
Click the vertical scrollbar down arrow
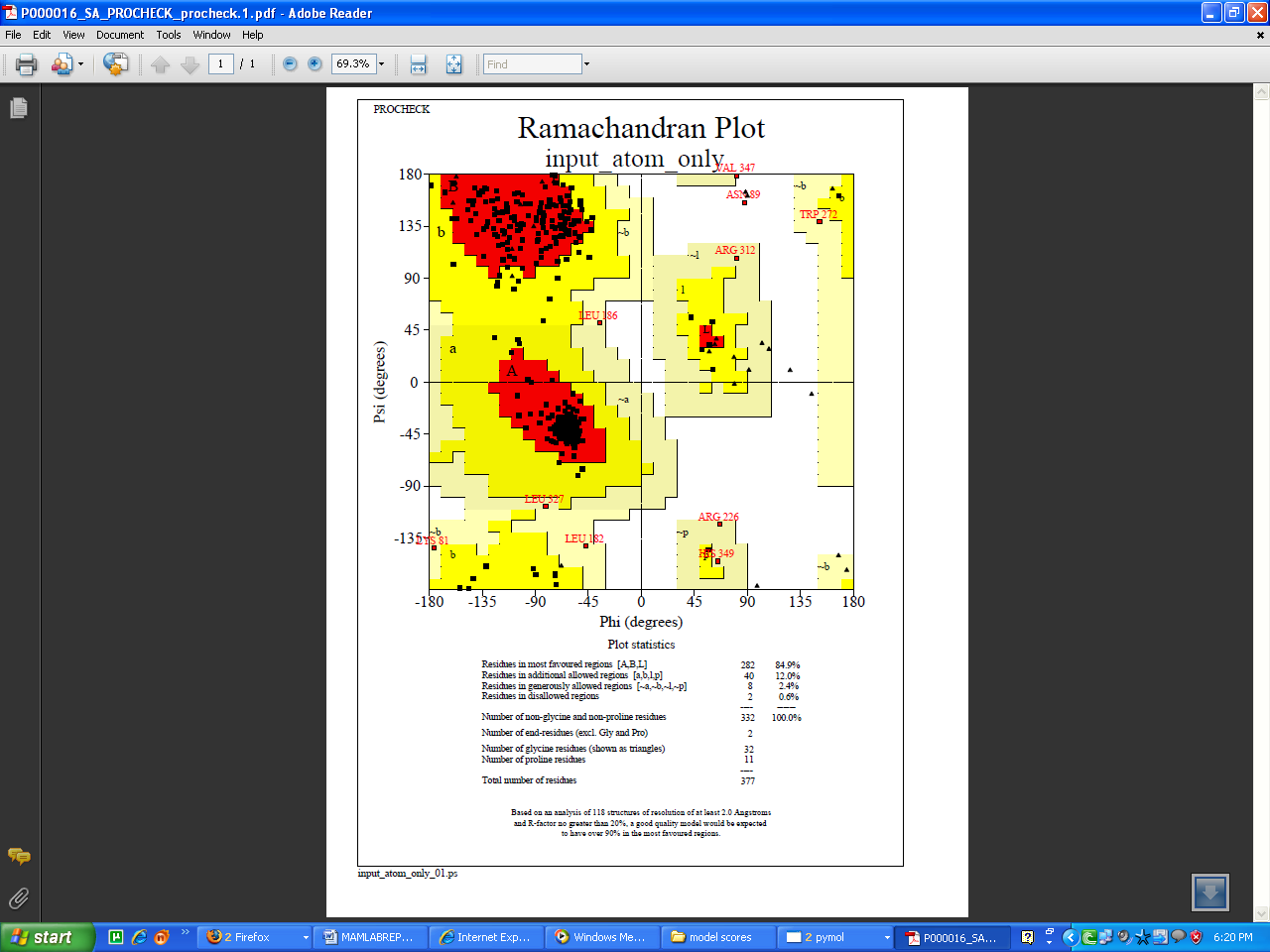tap(1261, 913)
